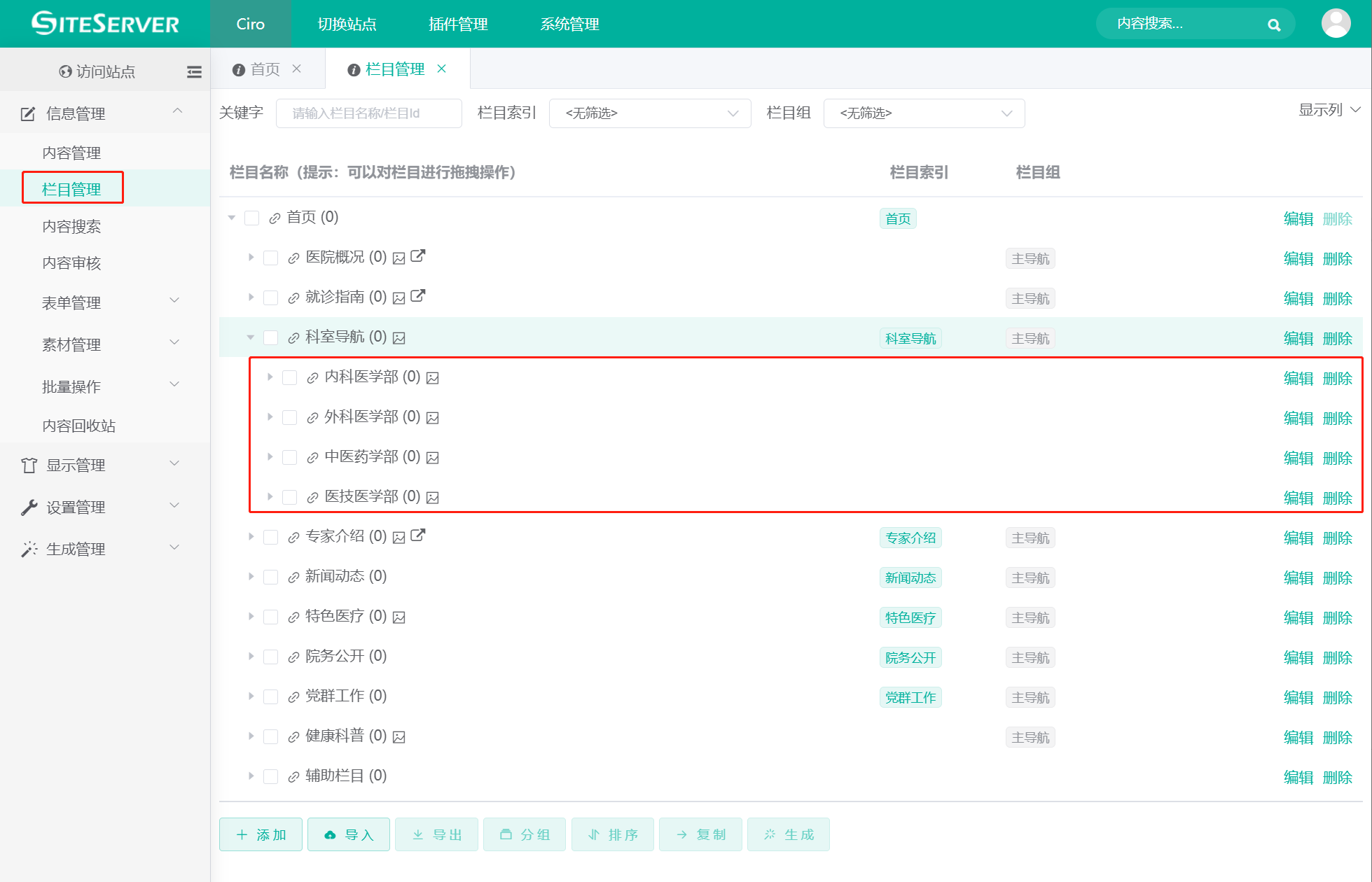
Task: Tick the 健康科普 row checkbox
Action: 271,737
